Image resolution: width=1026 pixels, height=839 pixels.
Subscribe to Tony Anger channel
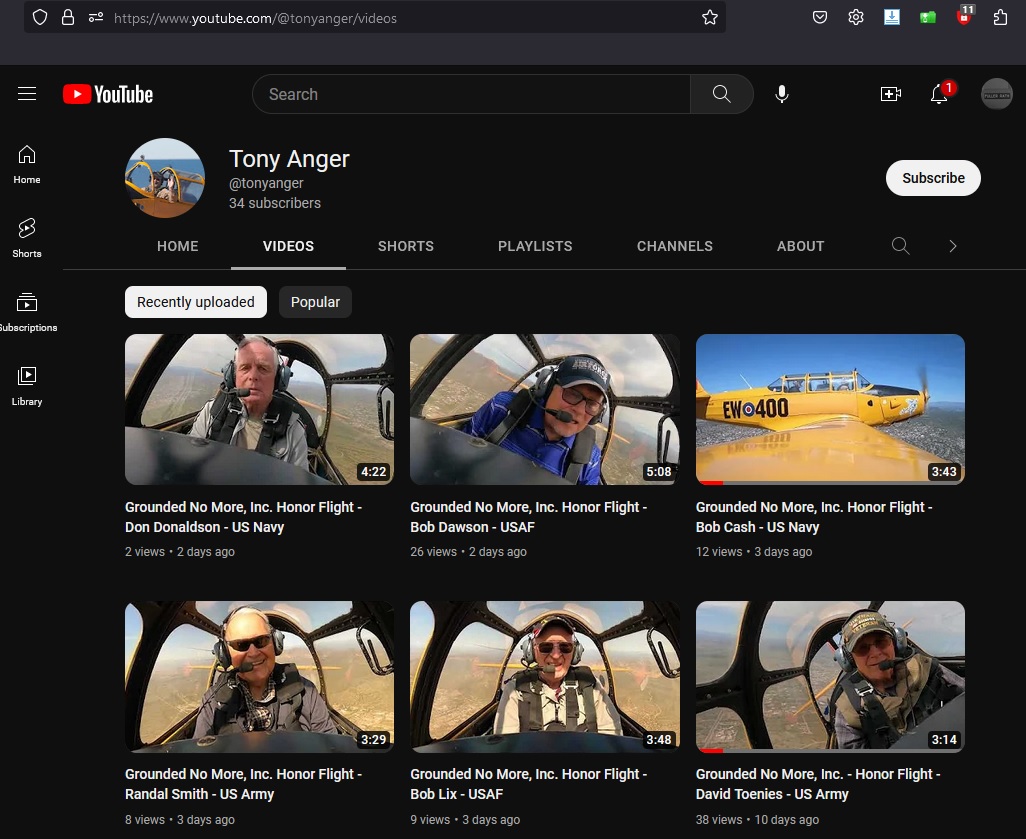click(933, 178)
